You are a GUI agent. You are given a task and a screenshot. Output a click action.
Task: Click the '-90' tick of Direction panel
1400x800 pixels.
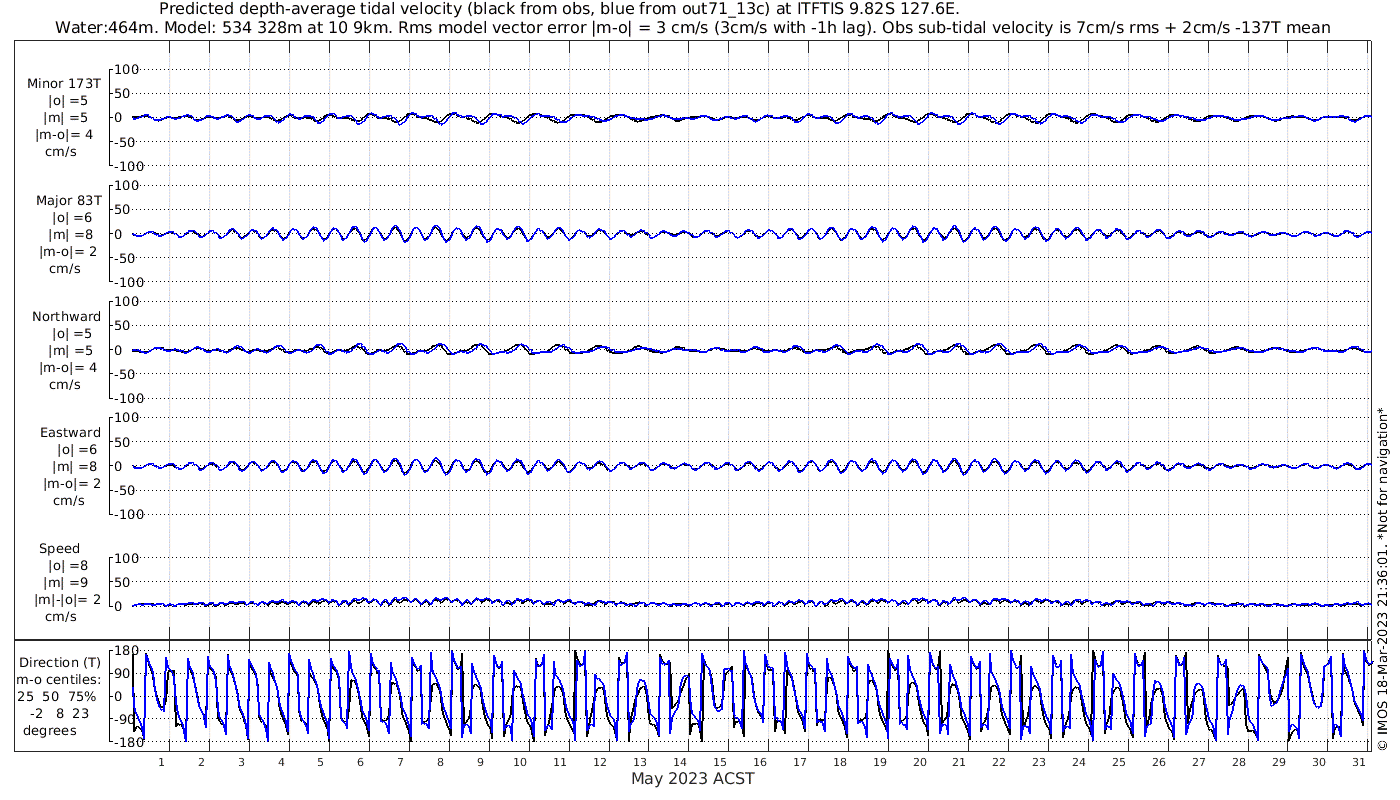click(126, 720)
